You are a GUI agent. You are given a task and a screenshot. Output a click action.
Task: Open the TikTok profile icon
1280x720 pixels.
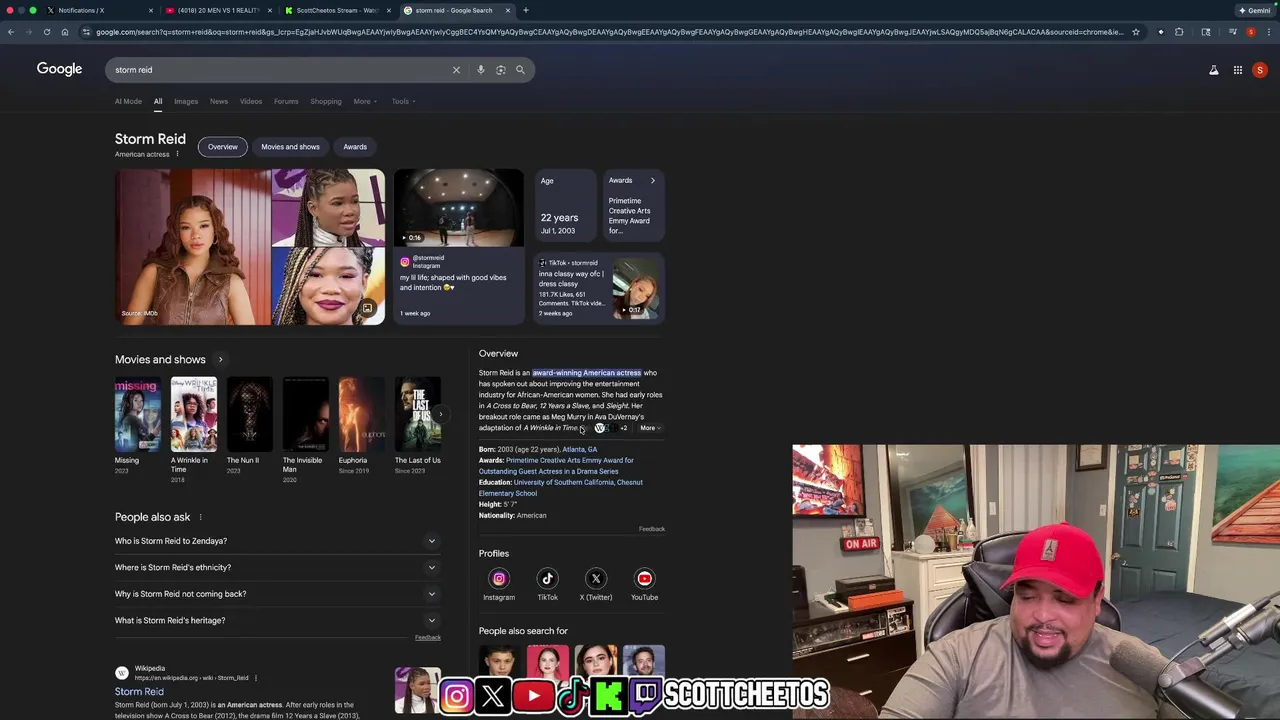pyautogui.click(x=547, y=578)
